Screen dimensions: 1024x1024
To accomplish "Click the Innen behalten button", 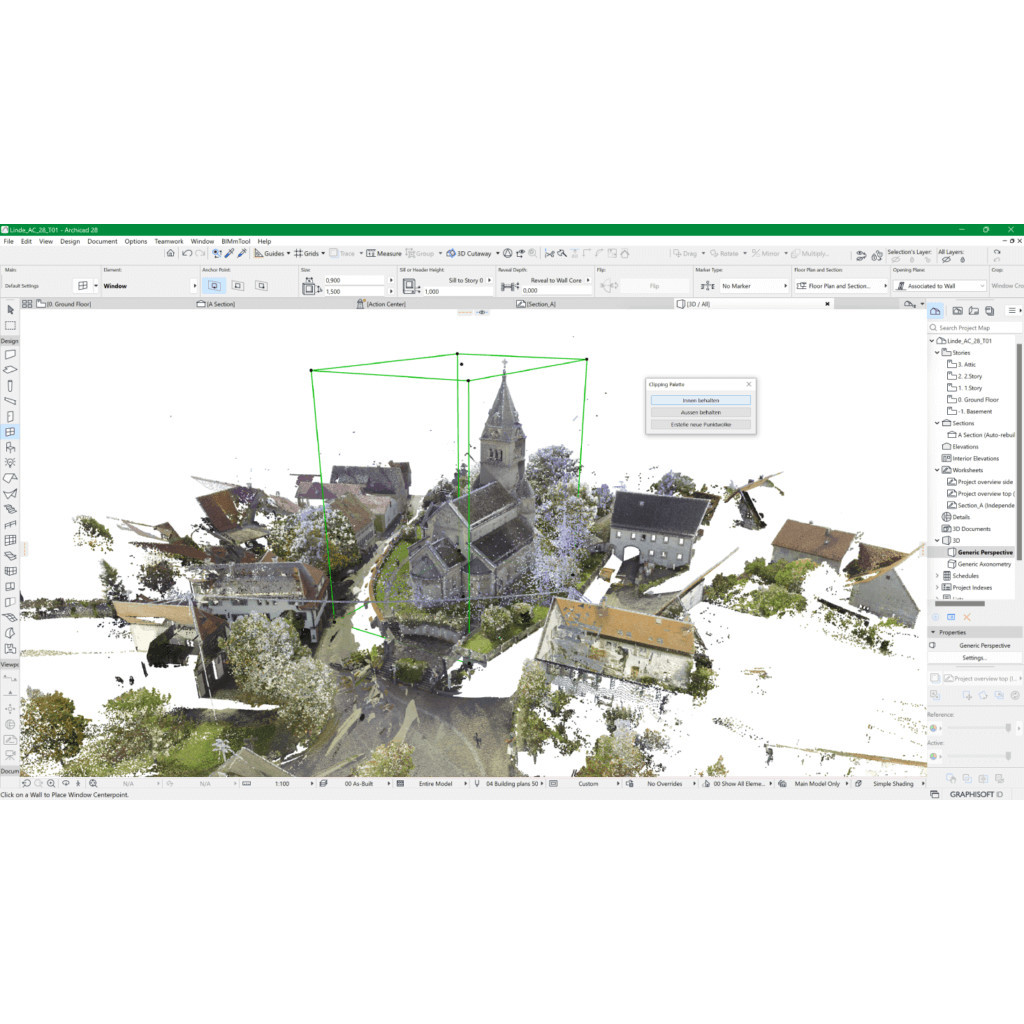I will 700,400.
